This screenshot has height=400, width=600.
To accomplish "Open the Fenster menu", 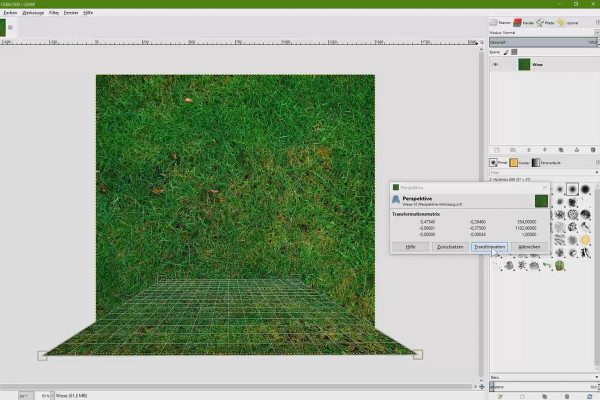I will [71, 13].
